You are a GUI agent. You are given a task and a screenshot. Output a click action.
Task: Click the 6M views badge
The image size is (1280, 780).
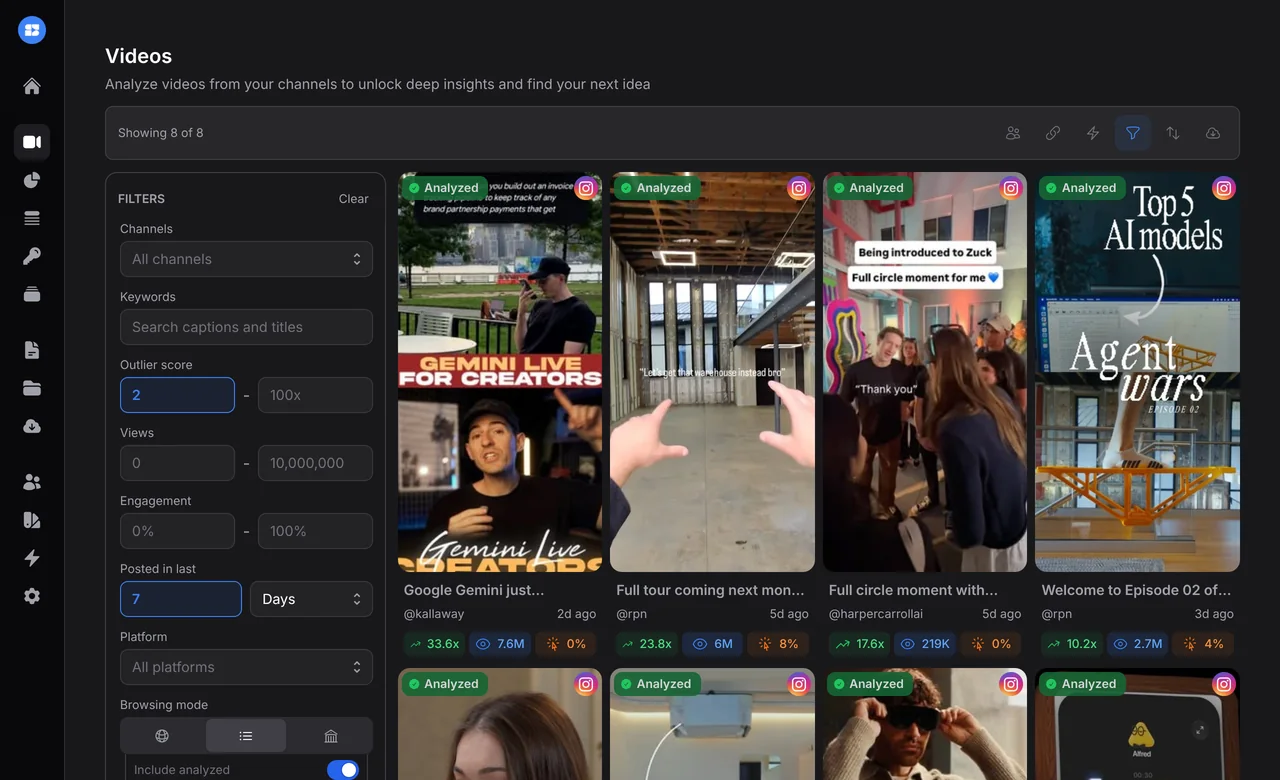[x=714, y=644]
